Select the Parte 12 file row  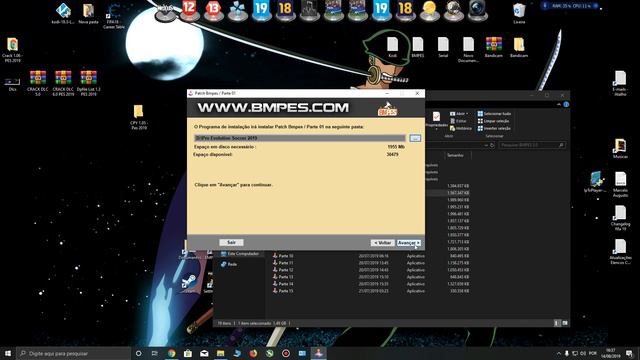[x=371, y=270]
